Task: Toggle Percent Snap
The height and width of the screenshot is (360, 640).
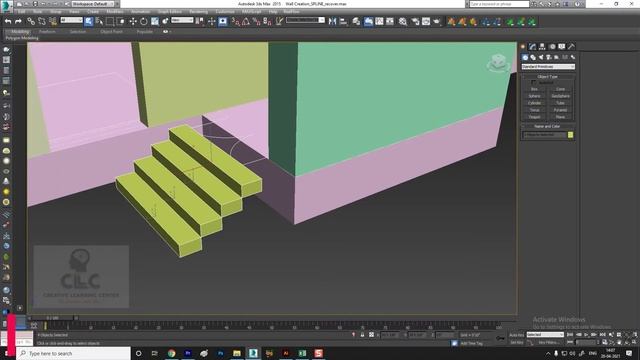Action: [256, 21]
